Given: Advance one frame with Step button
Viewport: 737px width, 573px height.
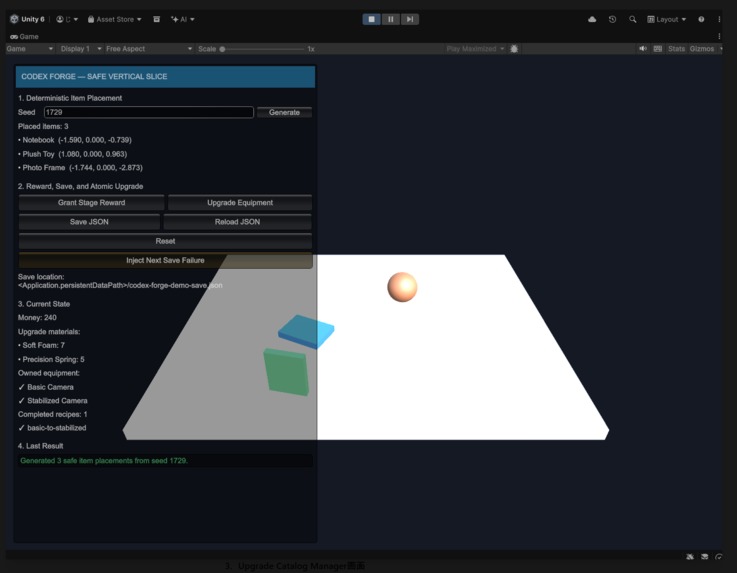Looking at the screenshot, I should (x=410, y=19).
